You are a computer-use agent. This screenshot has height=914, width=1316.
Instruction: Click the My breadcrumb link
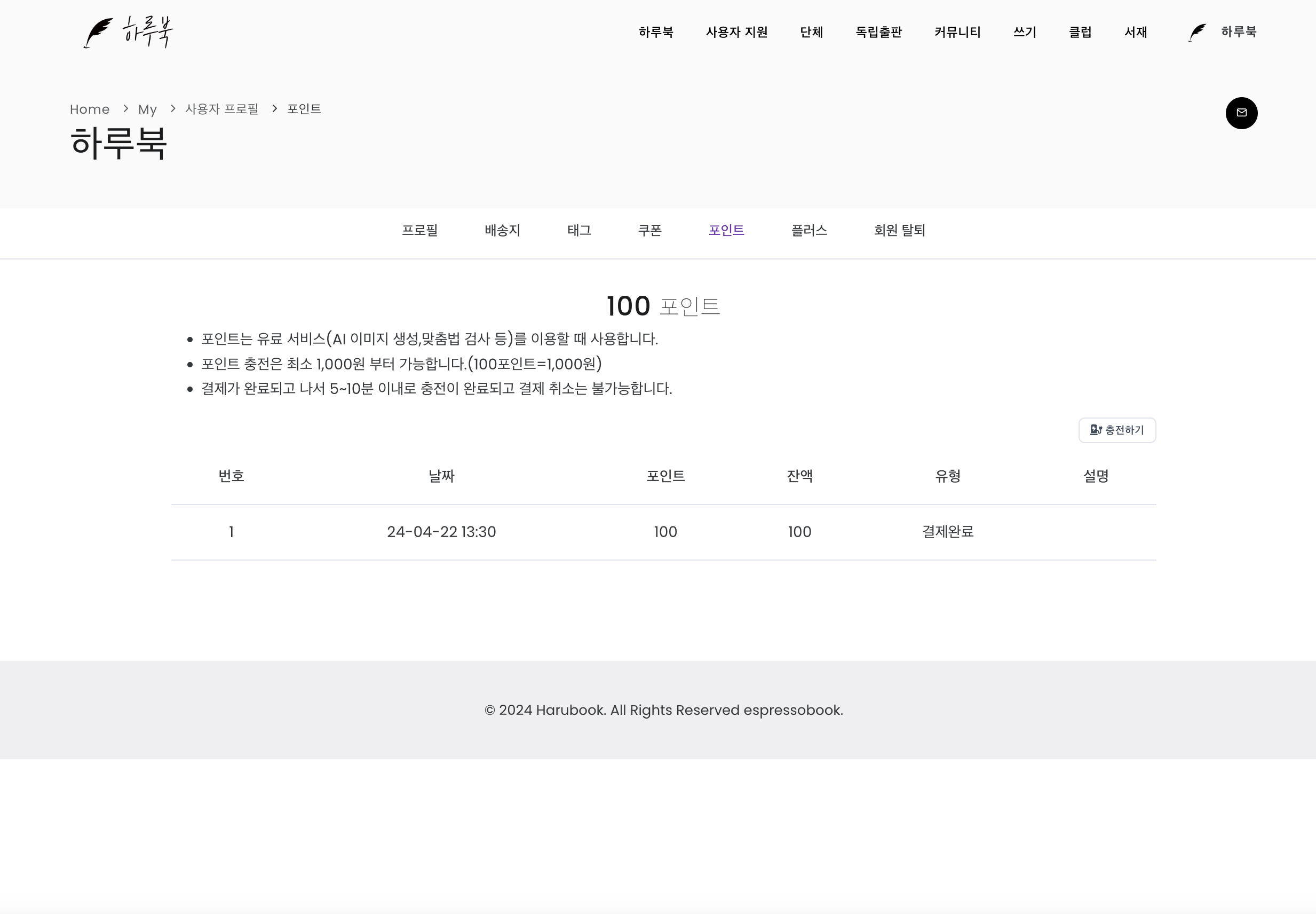tap(147, 109)
